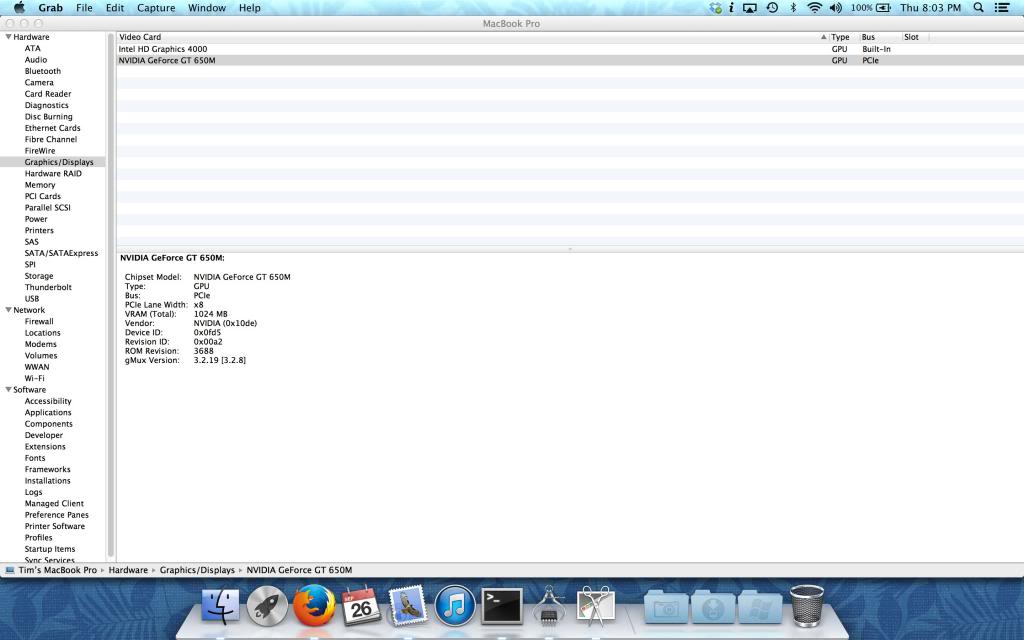This screenshot has height=640, width=1024.
Task: Open the Window menu
Action: pyautogui.click(x=207, y=8)
